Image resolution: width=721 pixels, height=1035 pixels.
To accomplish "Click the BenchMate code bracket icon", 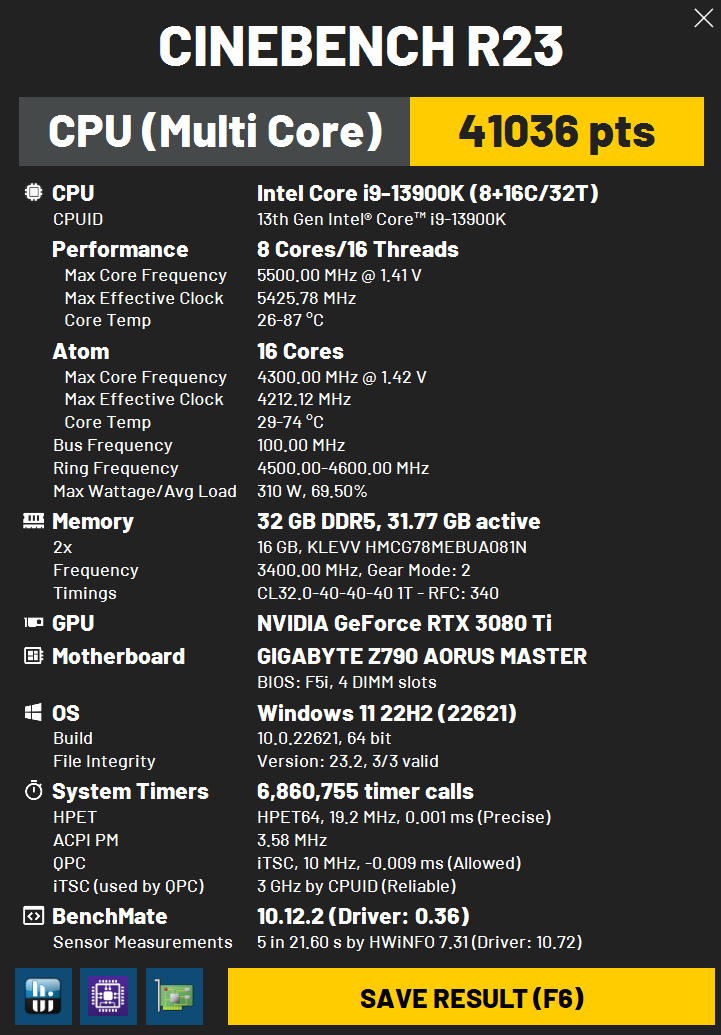I will click(33, 916).
